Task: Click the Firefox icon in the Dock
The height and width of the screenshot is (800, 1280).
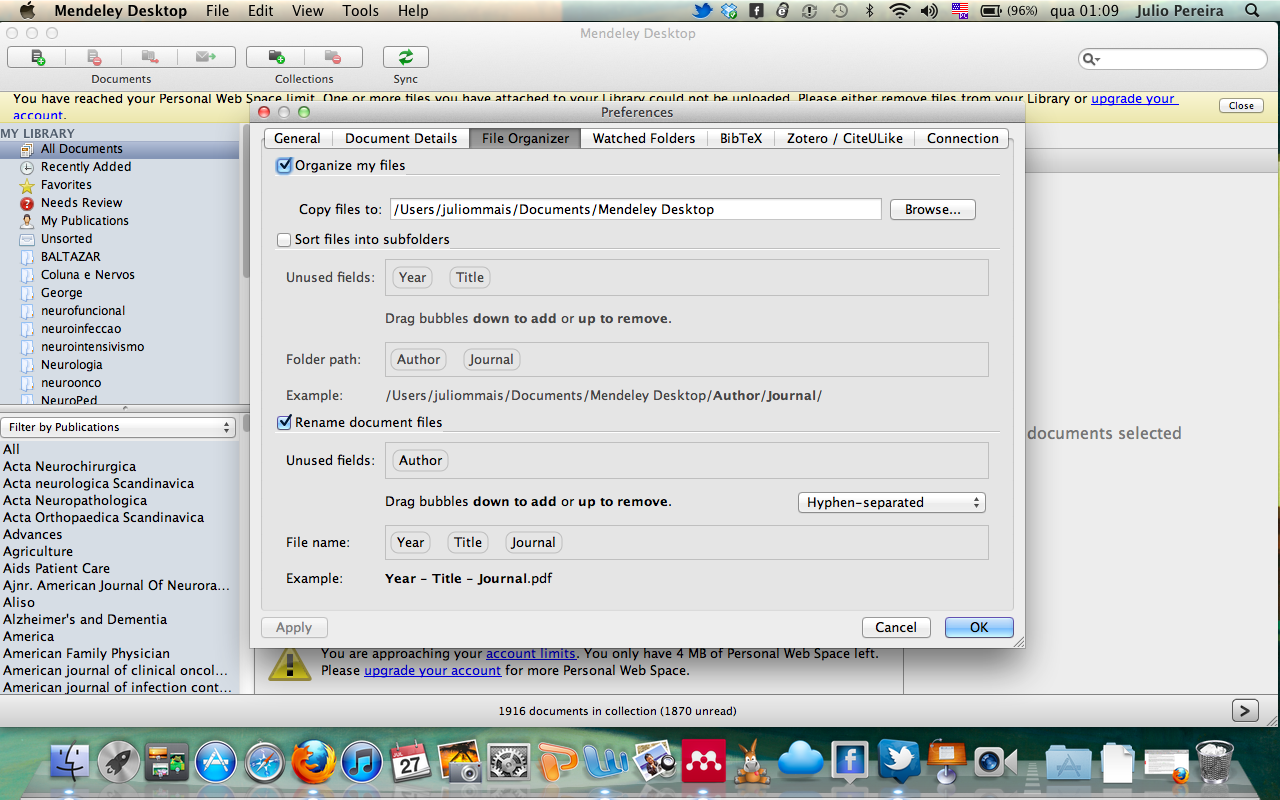Action: (313, 763)
